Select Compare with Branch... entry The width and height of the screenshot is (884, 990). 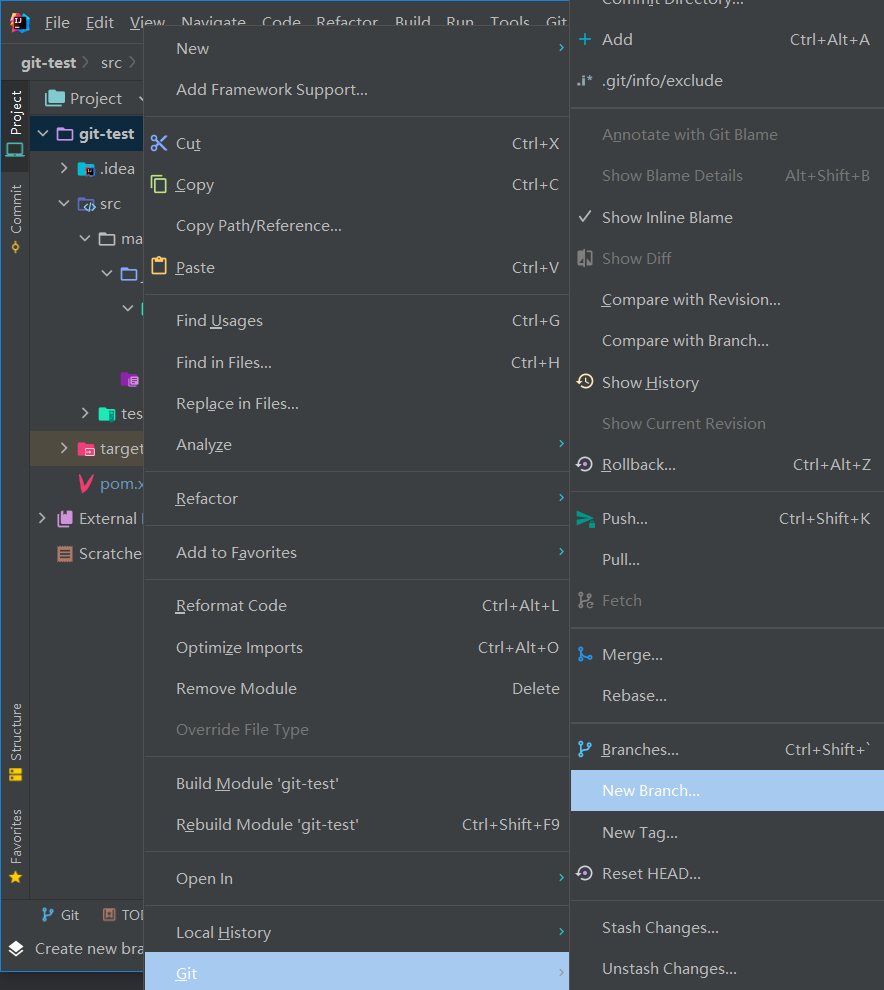(727, 341)
